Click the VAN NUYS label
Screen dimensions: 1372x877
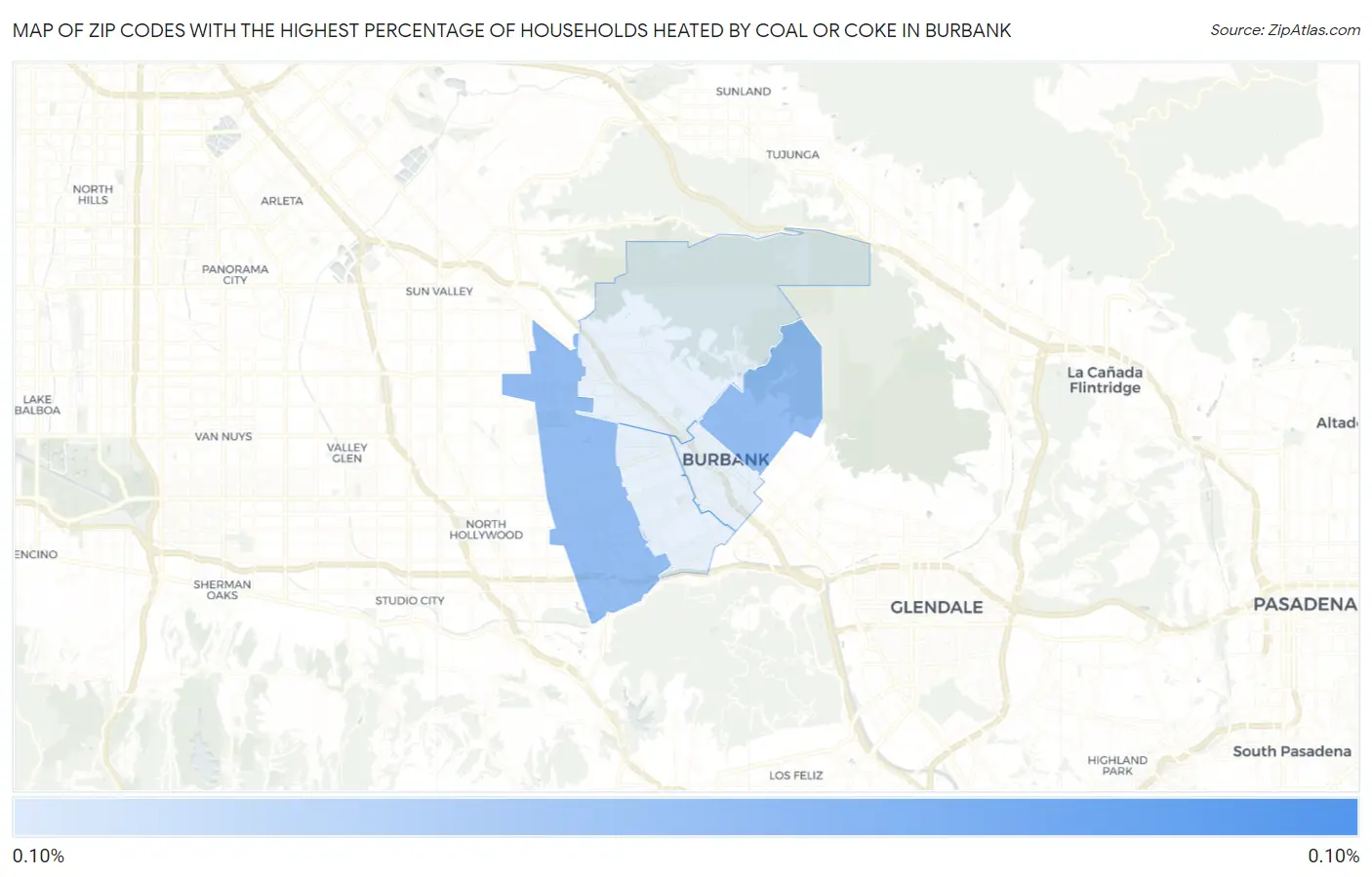(222, 436)
